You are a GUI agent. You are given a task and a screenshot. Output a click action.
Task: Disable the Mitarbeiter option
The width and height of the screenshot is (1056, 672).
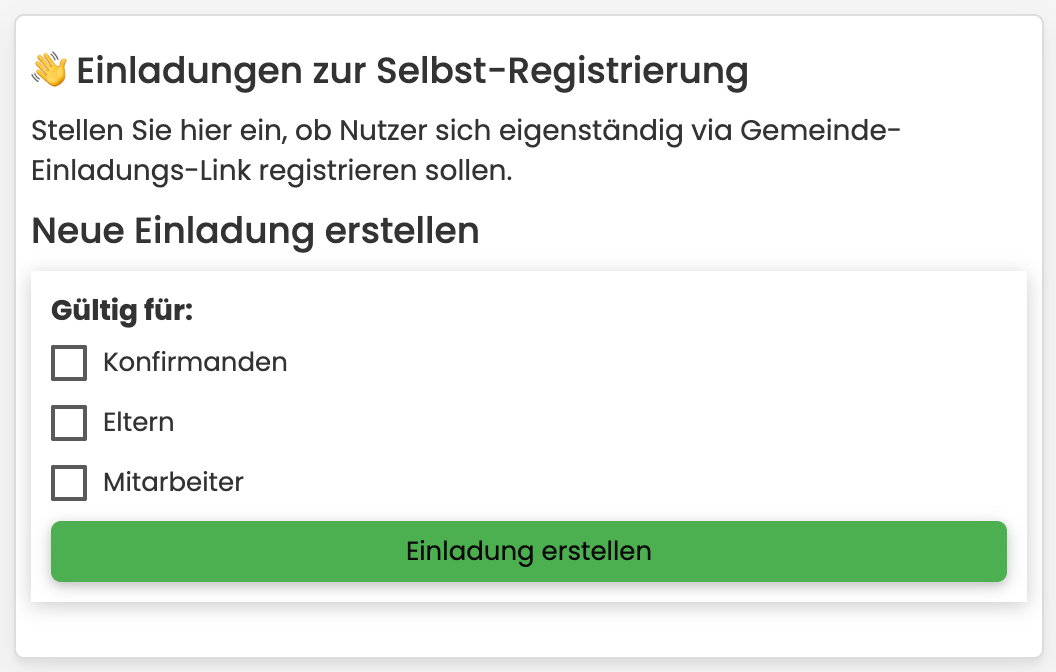tap(68, 483)
